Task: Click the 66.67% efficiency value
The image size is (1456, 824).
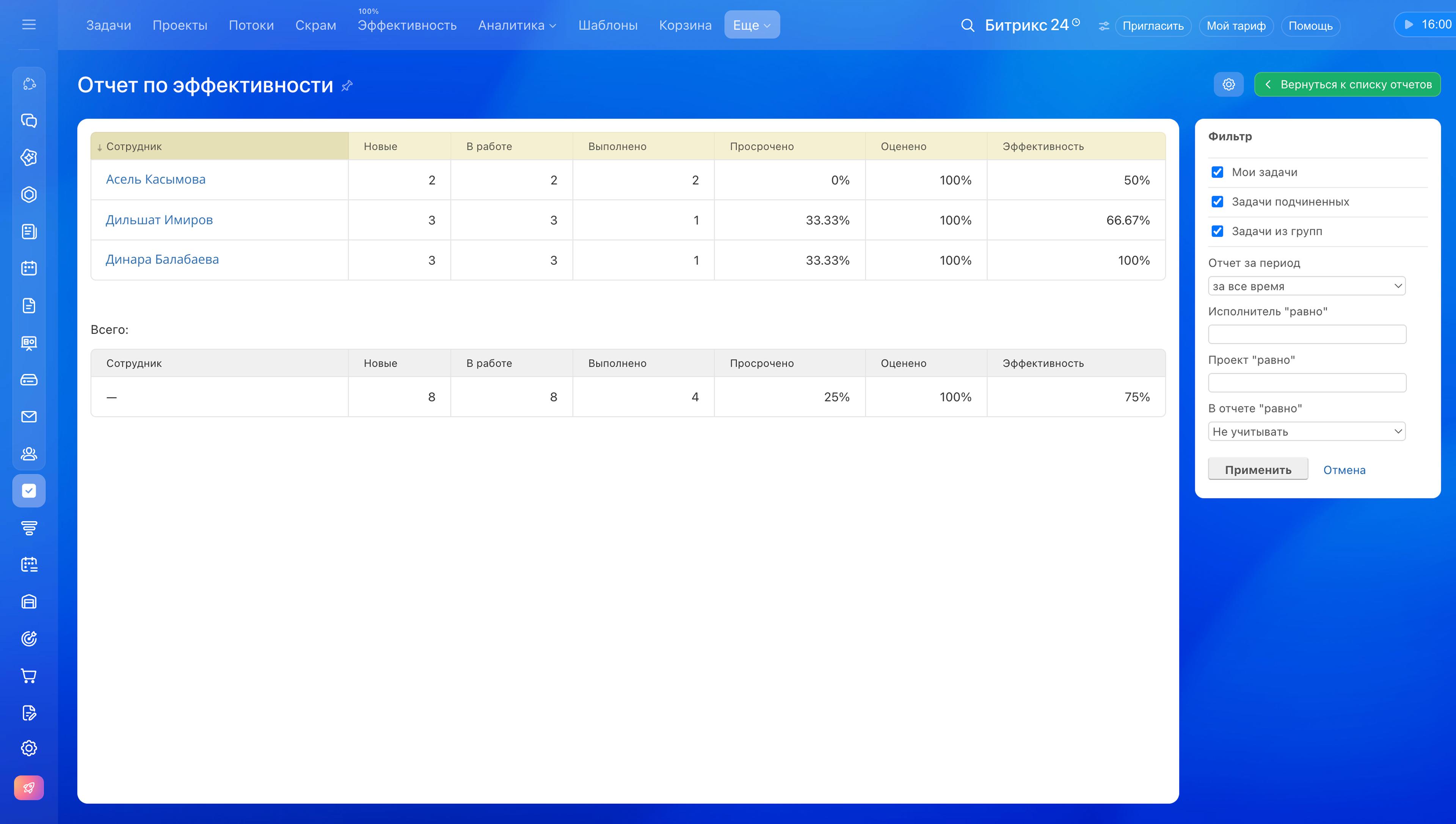Action: tap(1128, 220)
